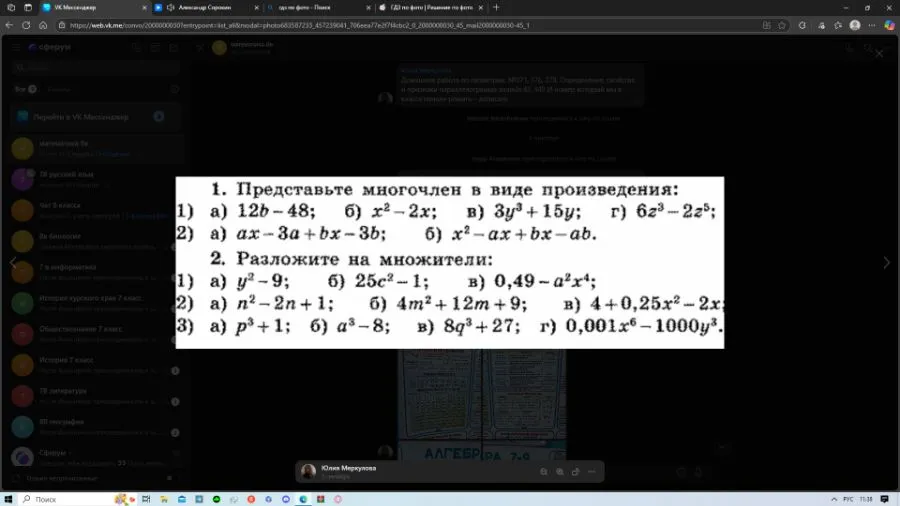Close the VK Мессенджер tab

pyautogui.click(x=143, y=7)
